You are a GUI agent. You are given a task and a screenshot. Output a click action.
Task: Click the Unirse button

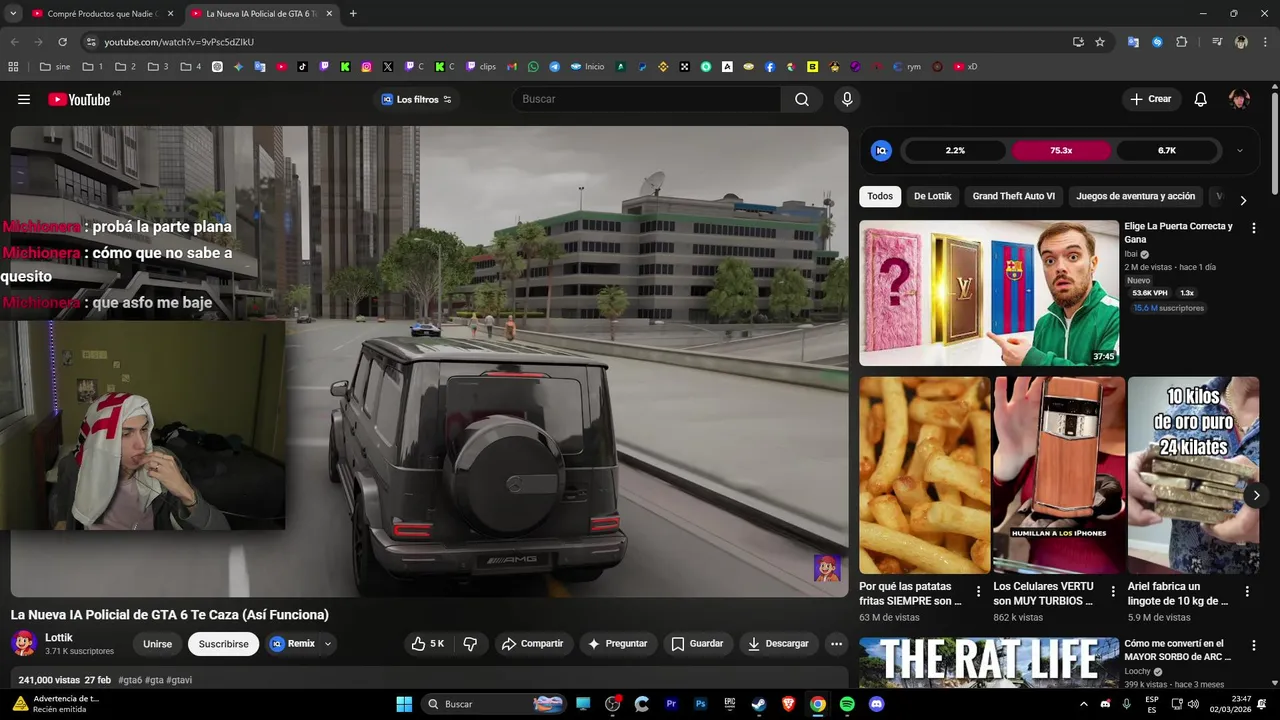tap(157, 644)
